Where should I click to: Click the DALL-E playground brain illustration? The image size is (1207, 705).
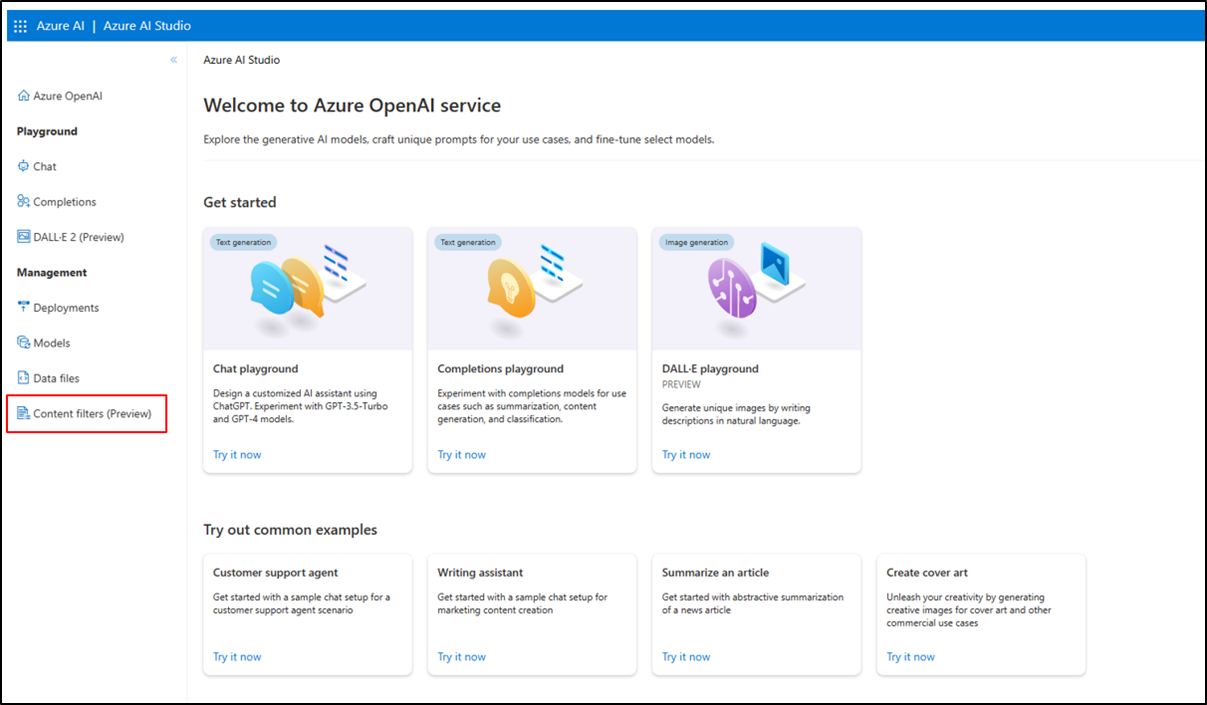pos(731,287)
